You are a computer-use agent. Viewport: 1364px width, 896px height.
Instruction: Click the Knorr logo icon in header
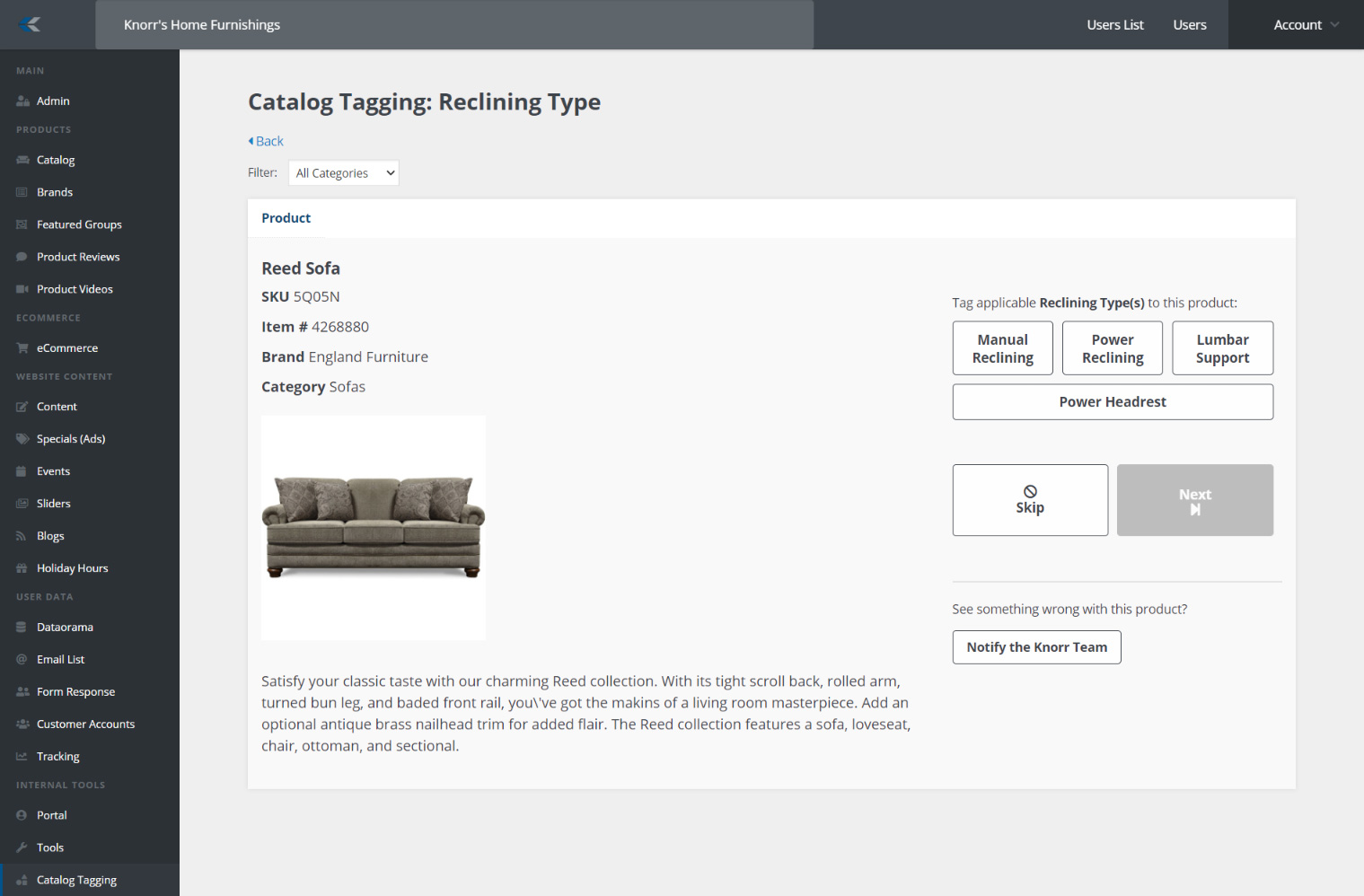point(31,24)
